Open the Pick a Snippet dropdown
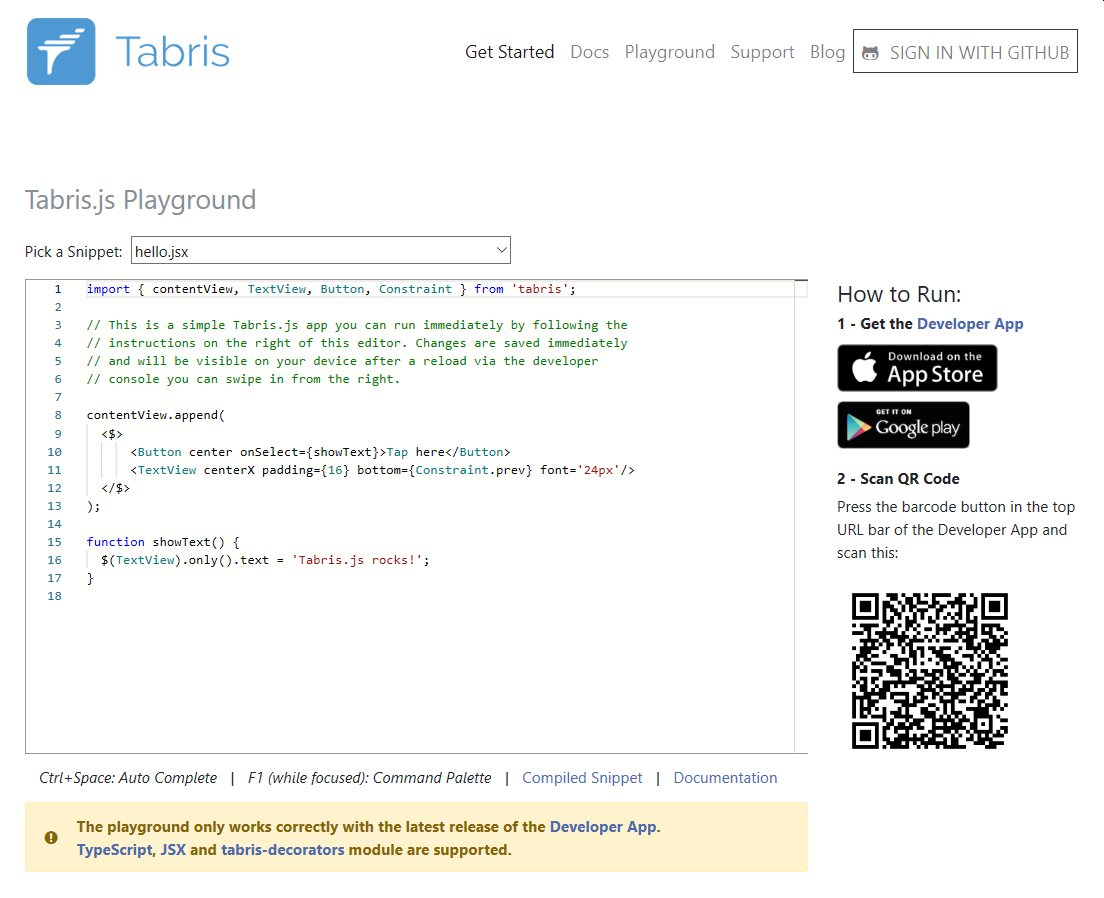This screenshot has height=898, width=1104. click(321, 251)
